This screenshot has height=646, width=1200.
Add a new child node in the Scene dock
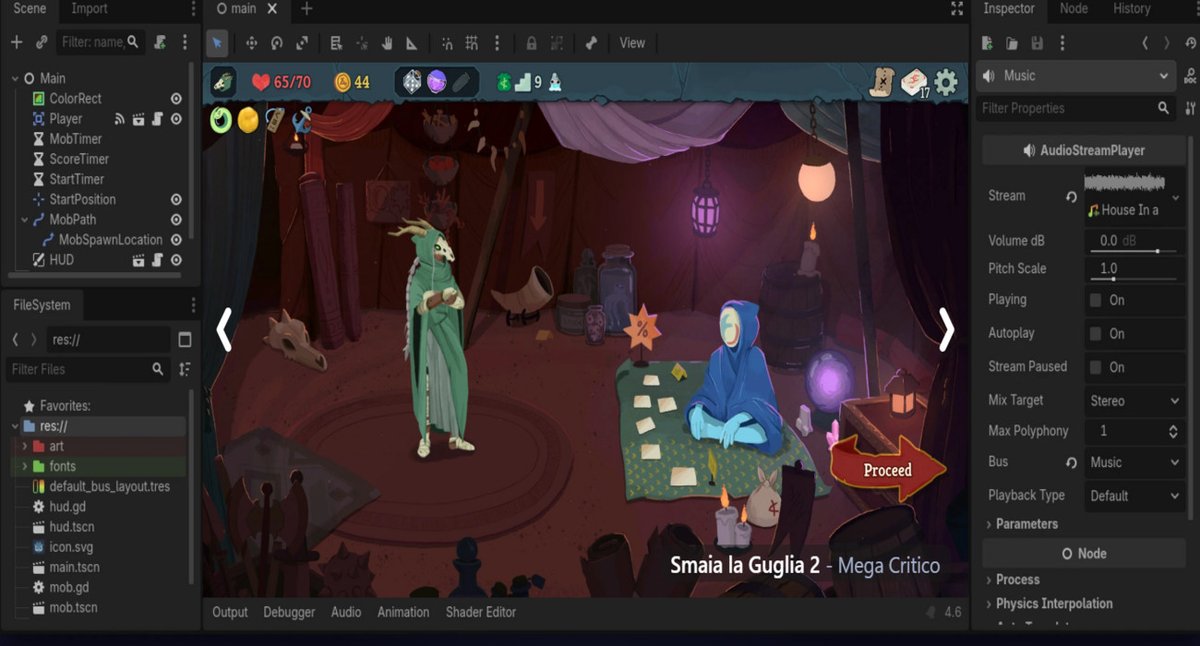click(x=16, y=43)
